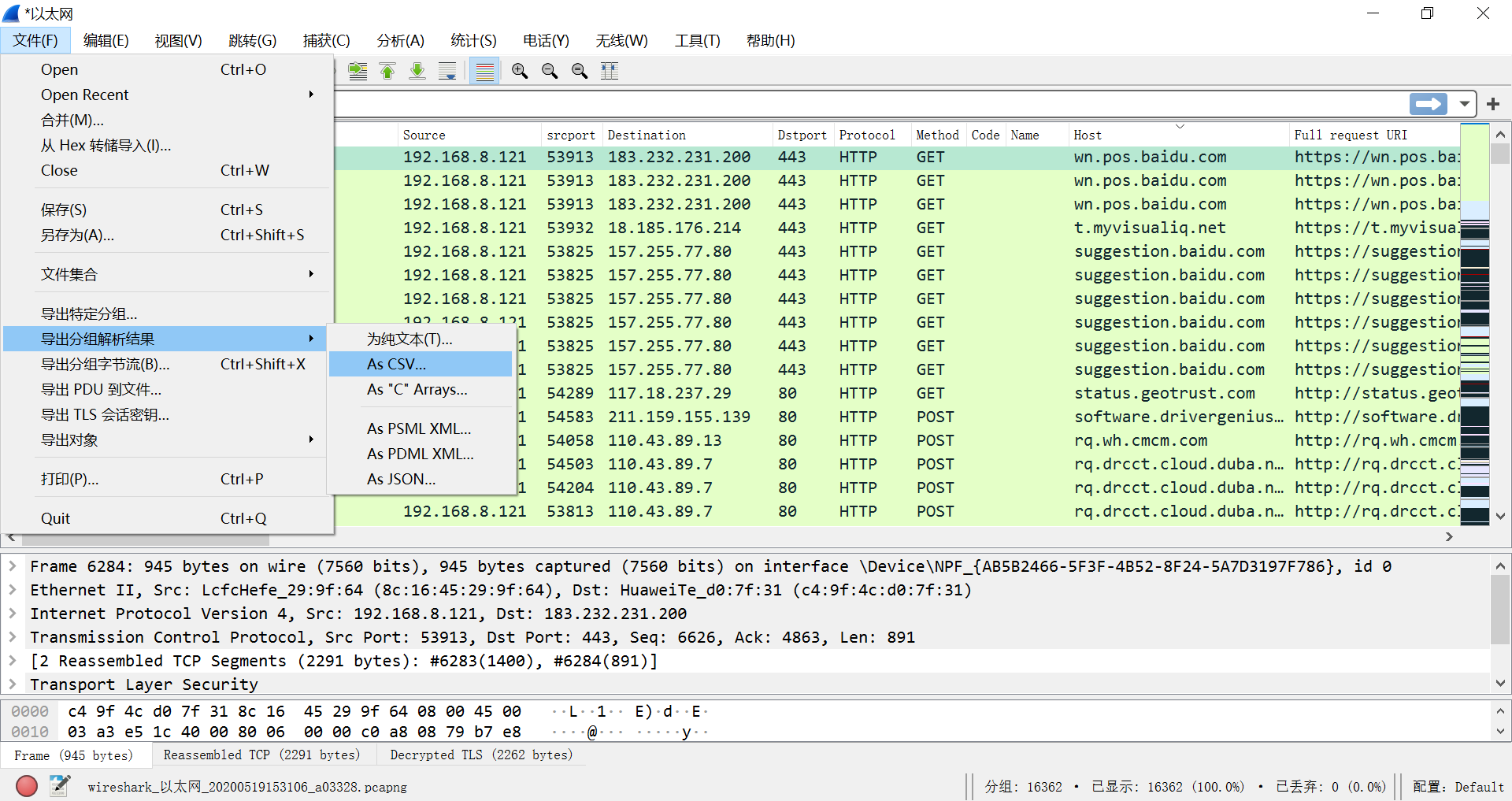The image size is (1512, 801).
Task: Click the Go to specified packet icon
Action: click(358, 71)
